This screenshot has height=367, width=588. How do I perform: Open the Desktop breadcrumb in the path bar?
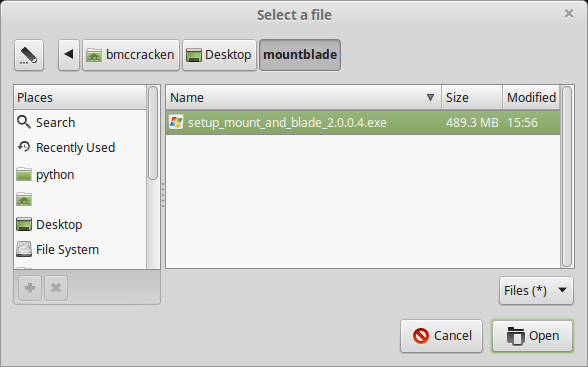point(219,55)
